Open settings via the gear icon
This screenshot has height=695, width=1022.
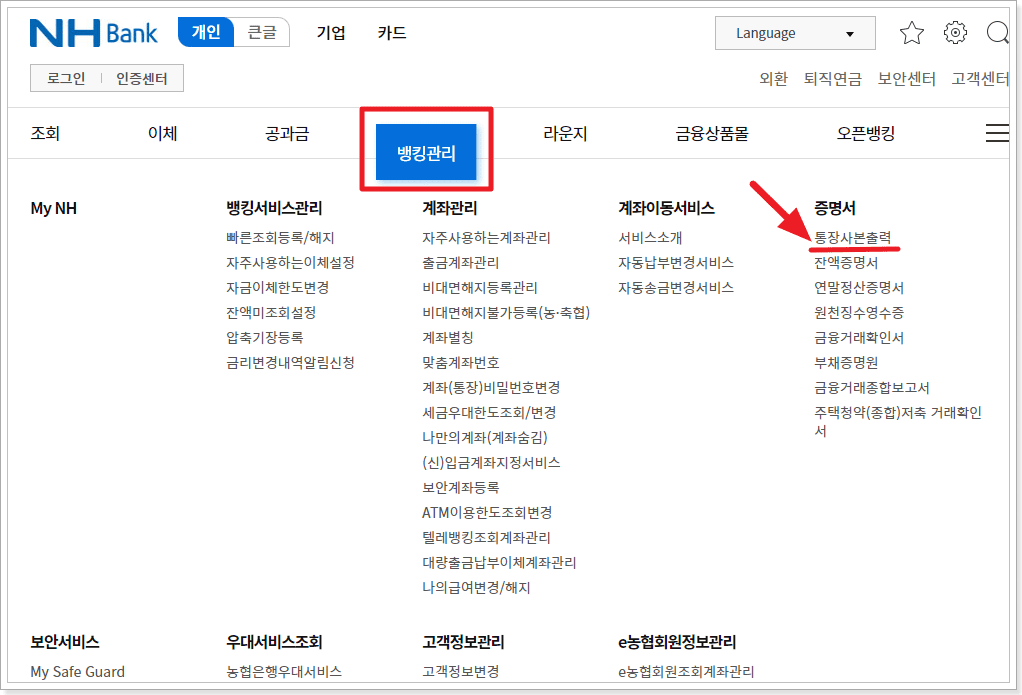[x=955, y=33]
